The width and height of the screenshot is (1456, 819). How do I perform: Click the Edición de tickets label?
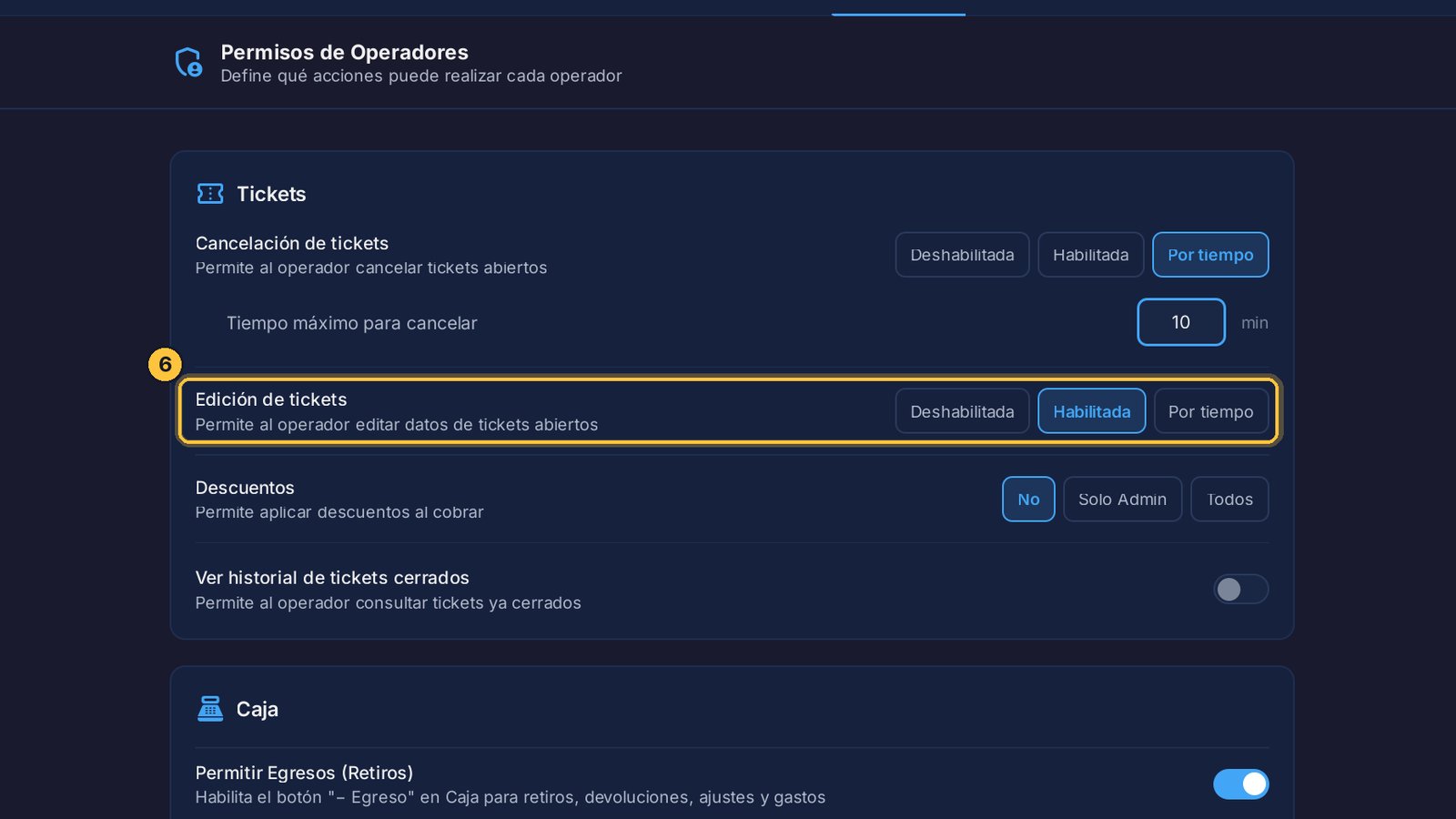click(x=271, y=399)
